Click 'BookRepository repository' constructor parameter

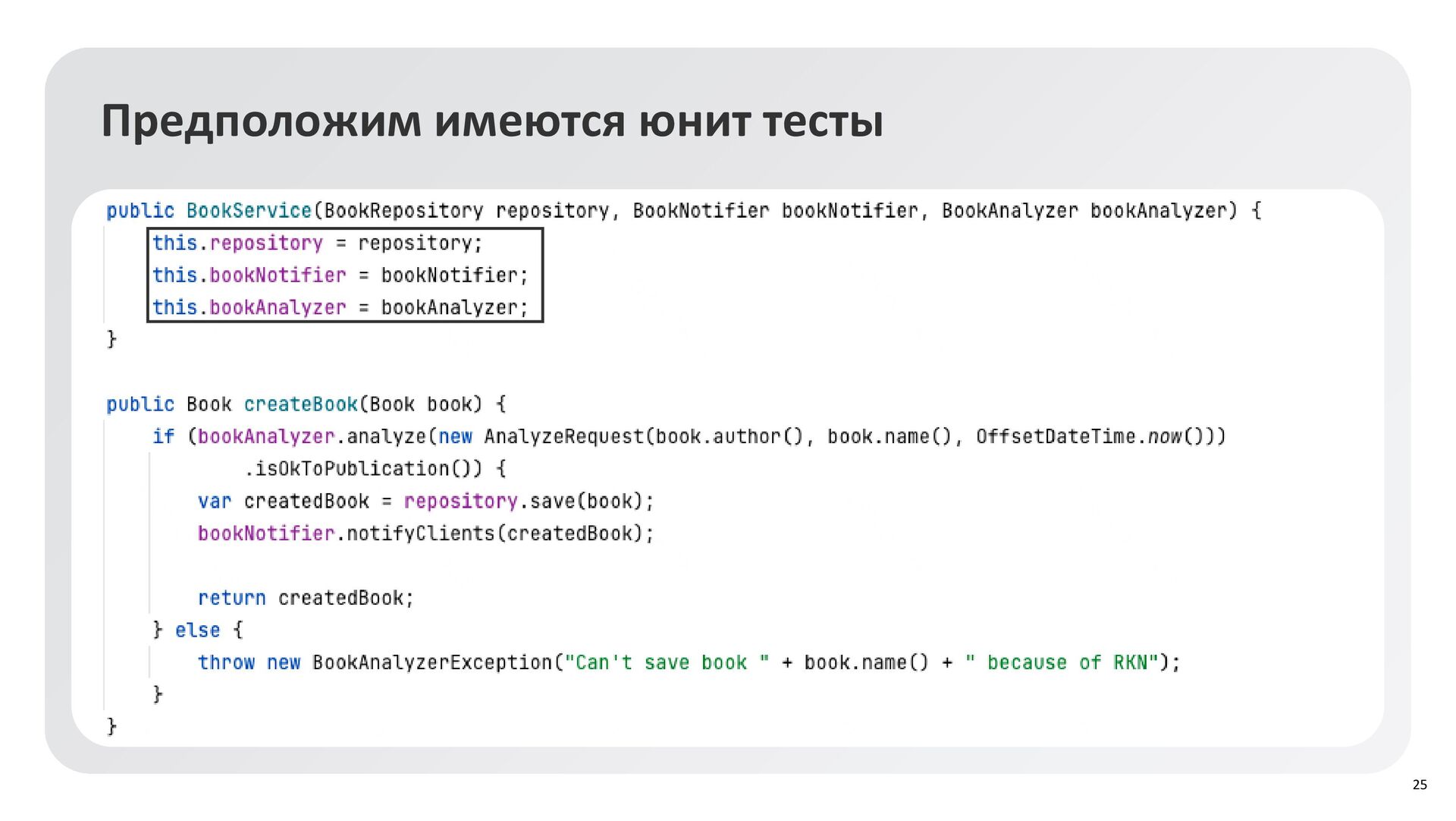[x=466, y=210]
